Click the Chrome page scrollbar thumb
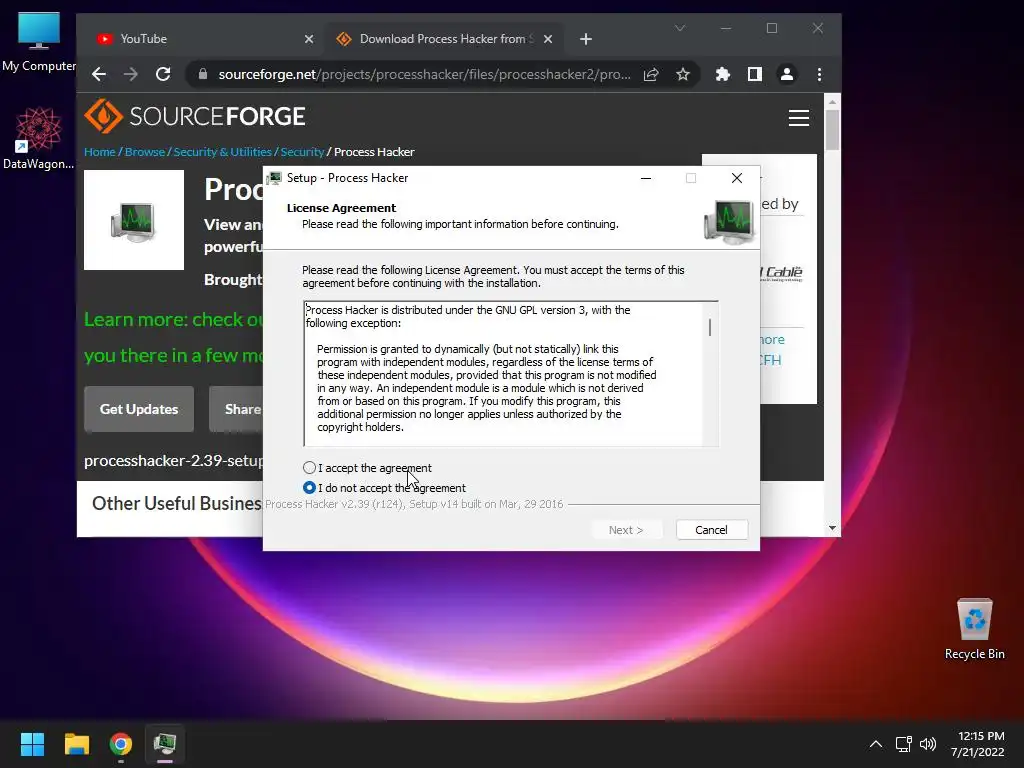1024x768 pixels. (832, 130)
